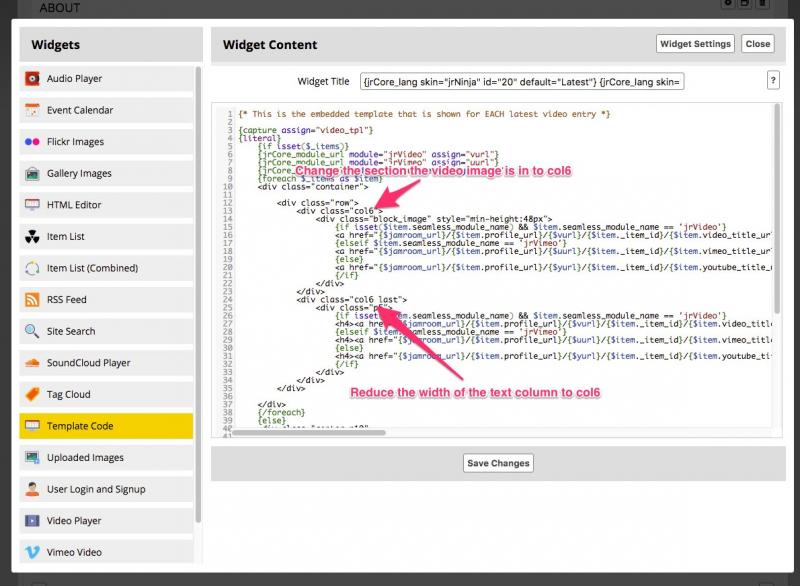Close the widget content dialog
The image size is (800, 586).
point(758,44)
